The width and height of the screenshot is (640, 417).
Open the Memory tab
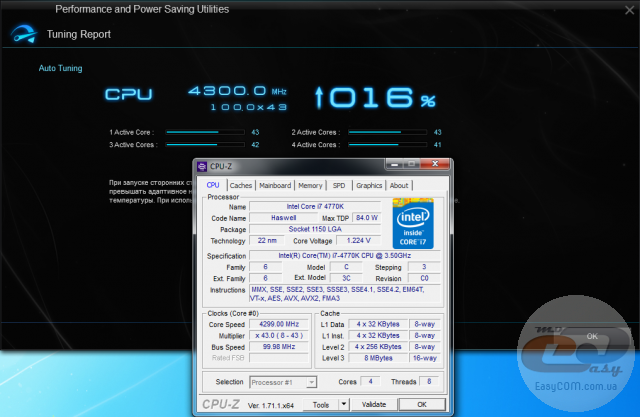tap(310, 186)
